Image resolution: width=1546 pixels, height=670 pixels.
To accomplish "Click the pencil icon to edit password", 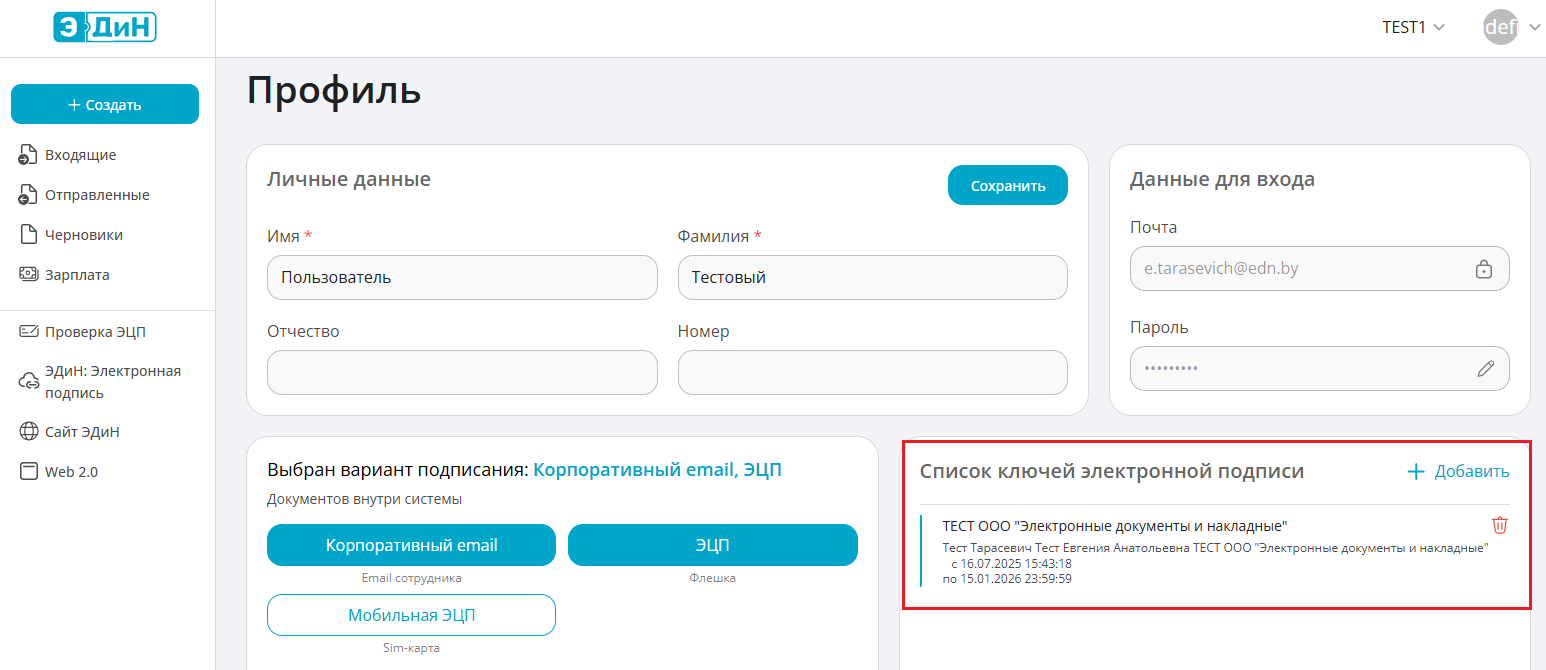I will click(1485, 368).
